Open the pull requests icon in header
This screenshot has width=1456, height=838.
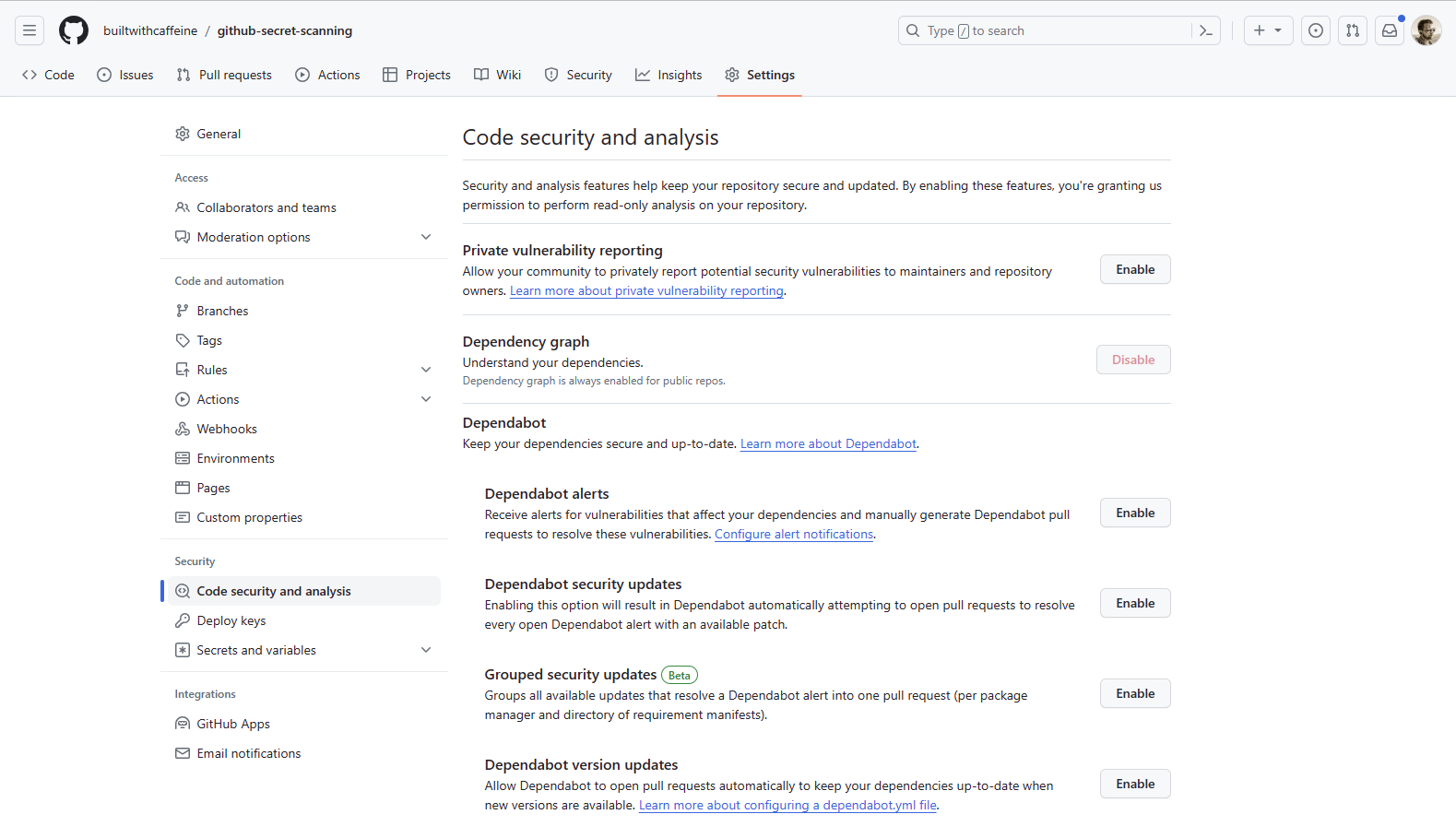pyautogui.click(x=1353, y=30)
